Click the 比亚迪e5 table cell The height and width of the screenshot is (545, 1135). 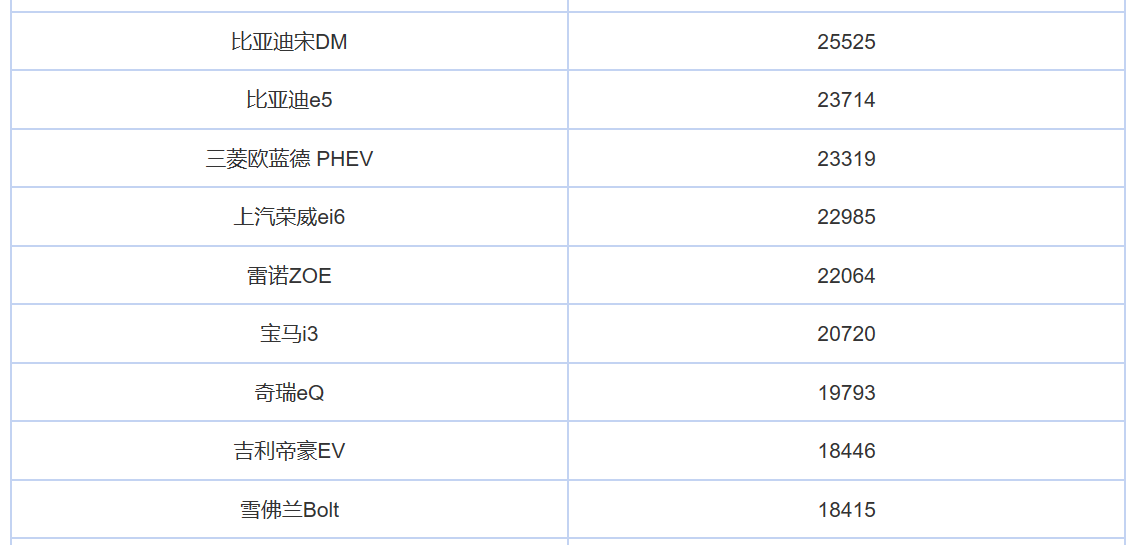289,100
